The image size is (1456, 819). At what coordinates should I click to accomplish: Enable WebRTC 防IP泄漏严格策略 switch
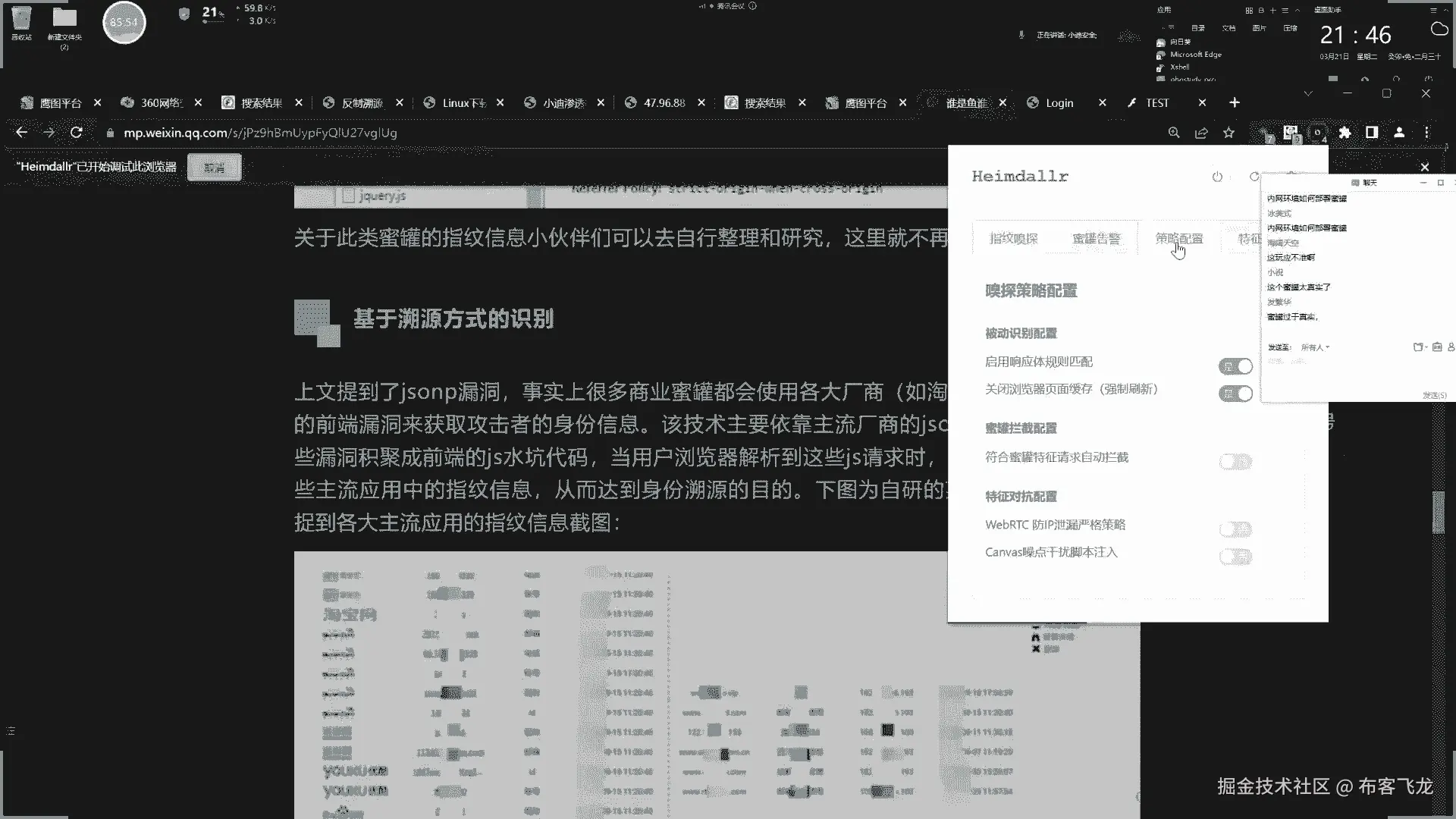click(x=1235, y=529)
